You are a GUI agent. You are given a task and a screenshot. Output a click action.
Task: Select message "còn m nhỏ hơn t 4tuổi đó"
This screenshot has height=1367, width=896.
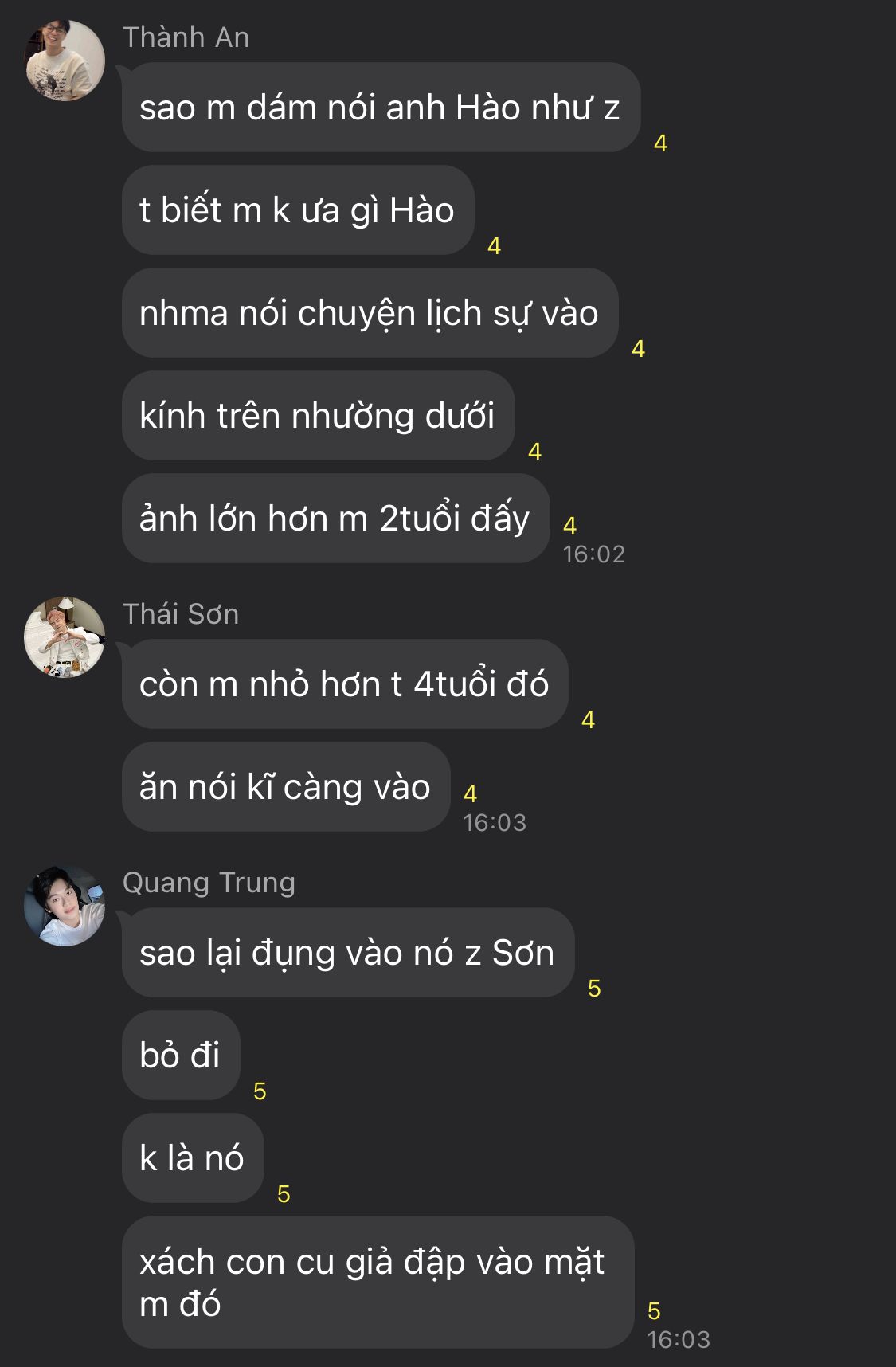tap(345, 684)
